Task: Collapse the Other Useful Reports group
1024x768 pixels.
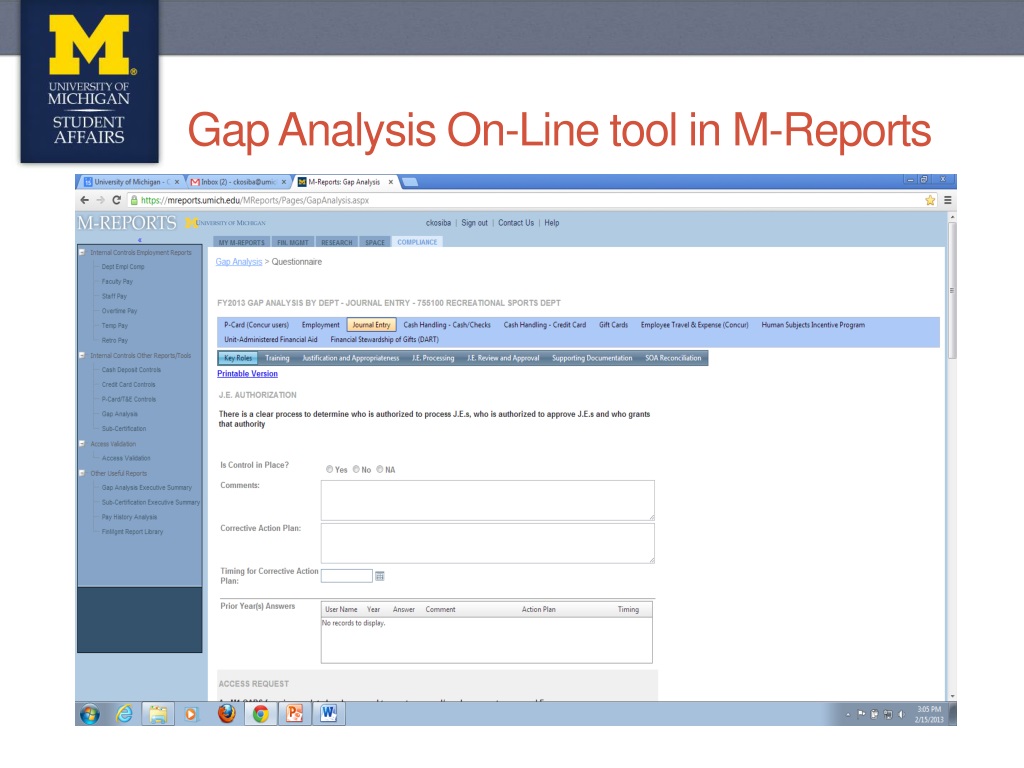Action: [82, 473]
